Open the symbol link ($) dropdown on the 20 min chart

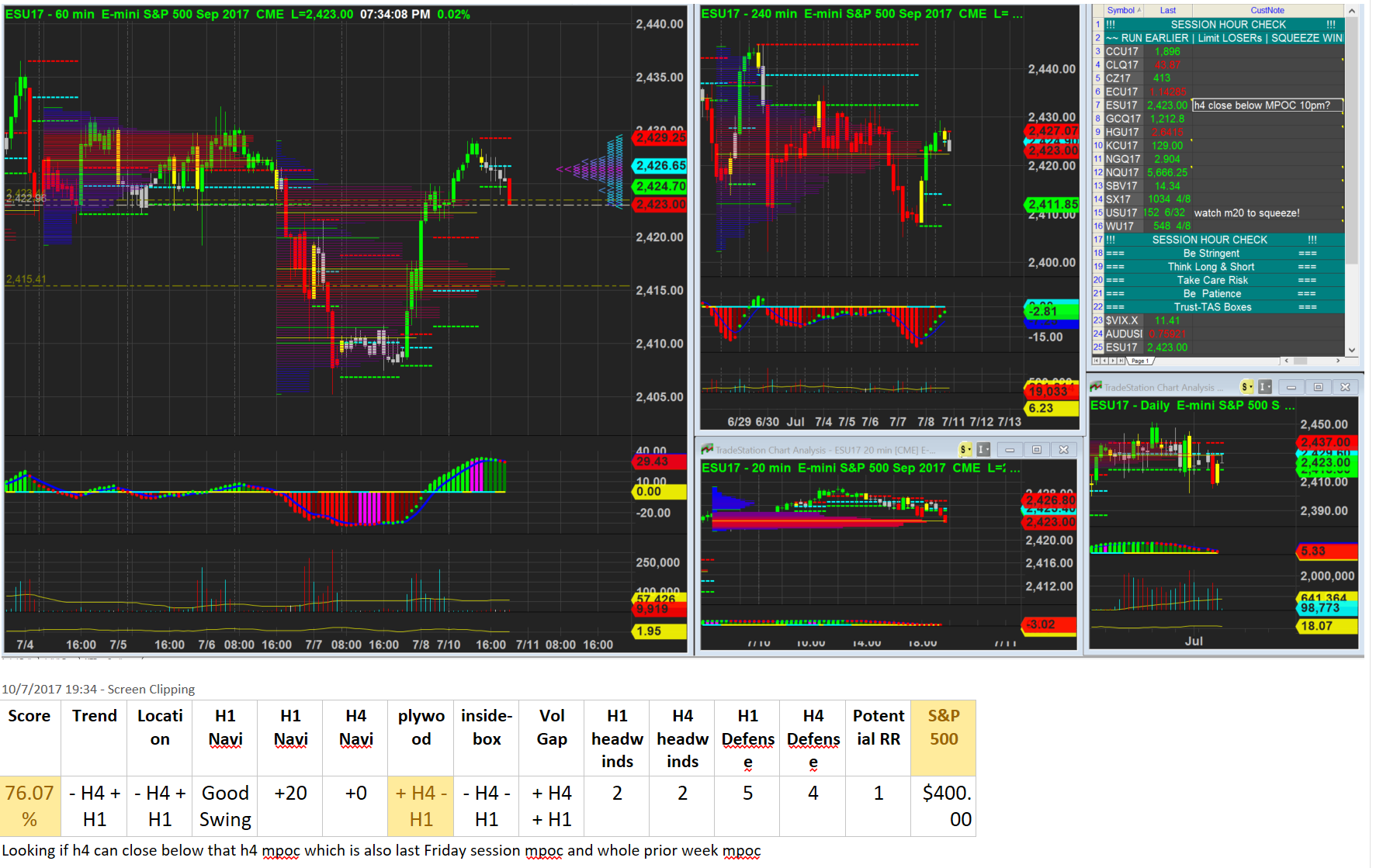pyautogui.click(x=965, y=450)
